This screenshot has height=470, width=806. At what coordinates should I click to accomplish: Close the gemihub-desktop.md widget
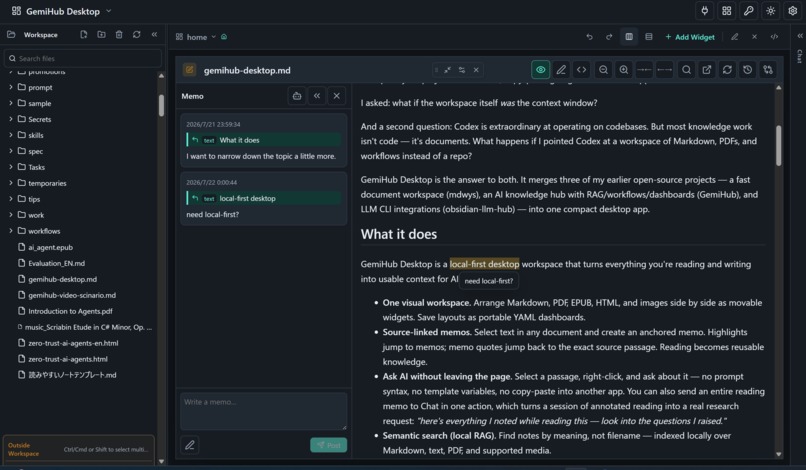(476, 70)
